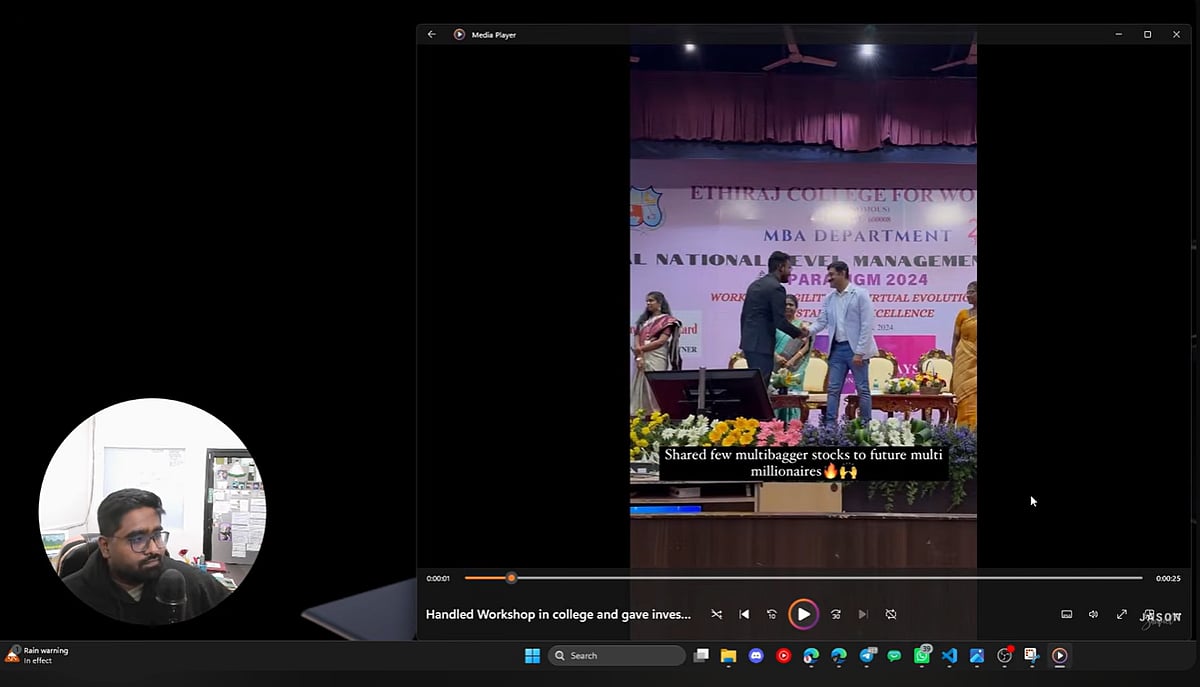Viewport: 1200px width, 687px height.
Task: Switch the video to full screen
Action: (1122, 614)
